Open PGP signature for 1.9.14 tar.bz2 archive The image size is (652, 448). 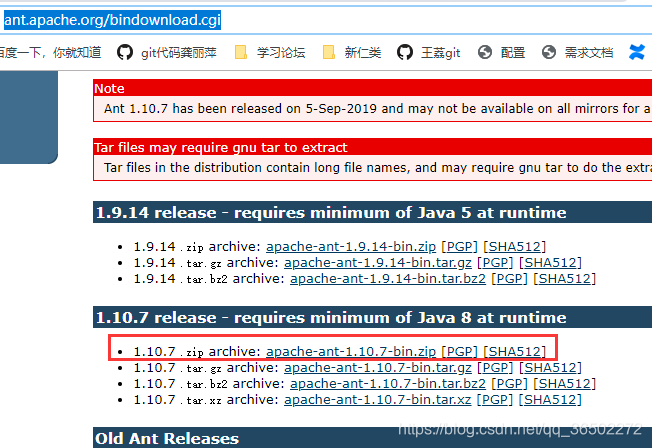click(509, 279)
